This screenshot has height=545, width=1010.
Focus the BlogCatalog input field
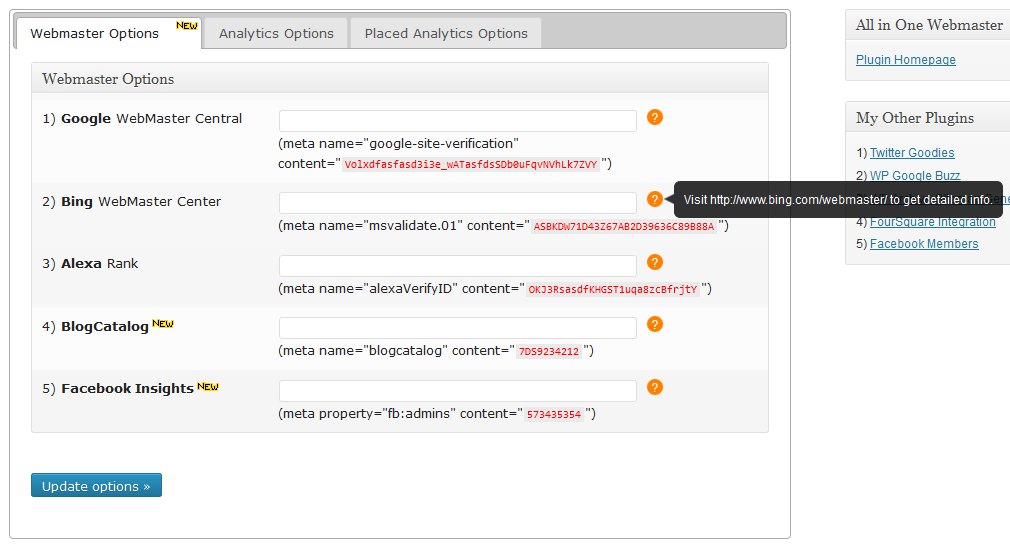(x=457, y=327)
